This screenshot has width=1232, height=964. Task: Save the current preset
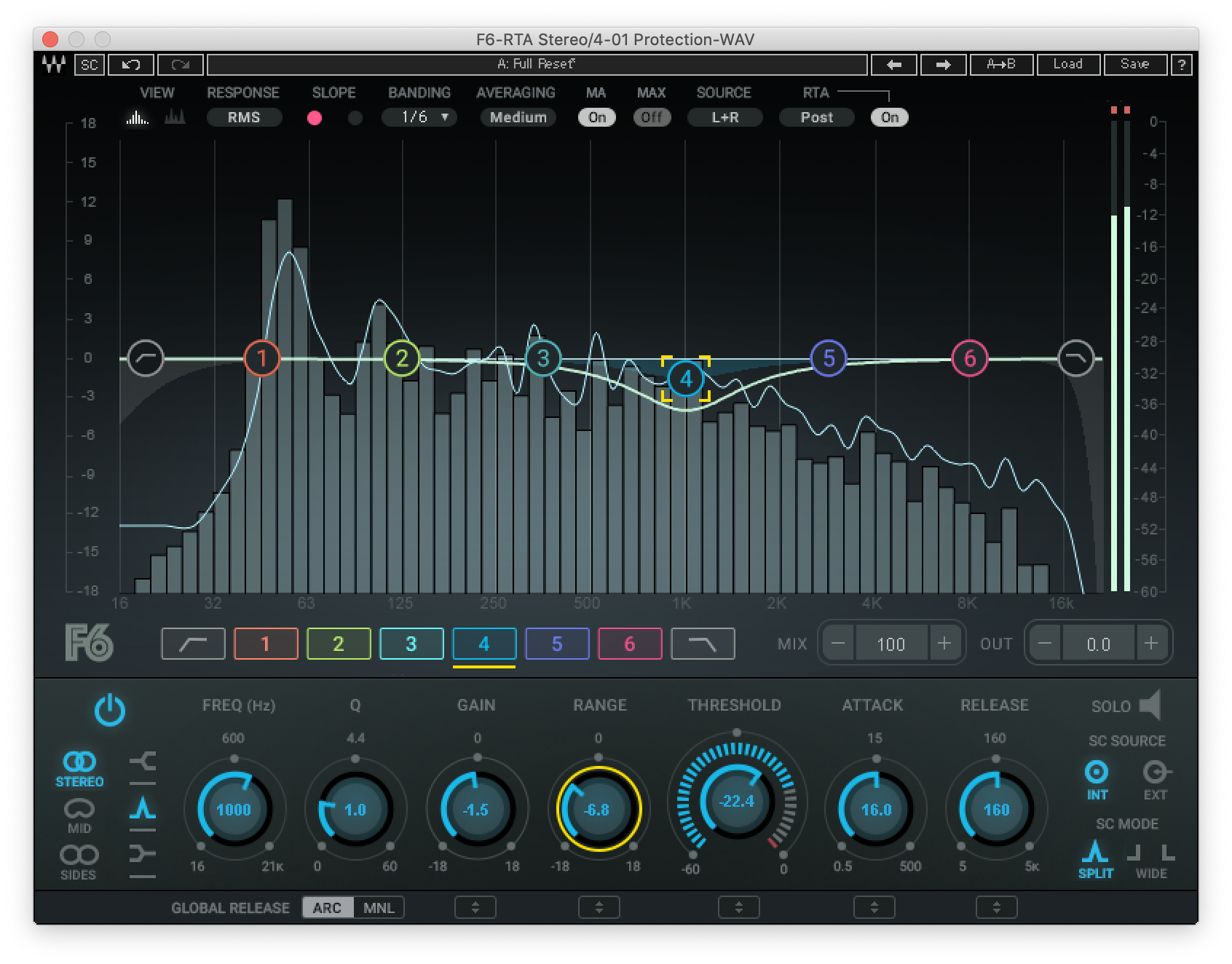point(1134,65)
